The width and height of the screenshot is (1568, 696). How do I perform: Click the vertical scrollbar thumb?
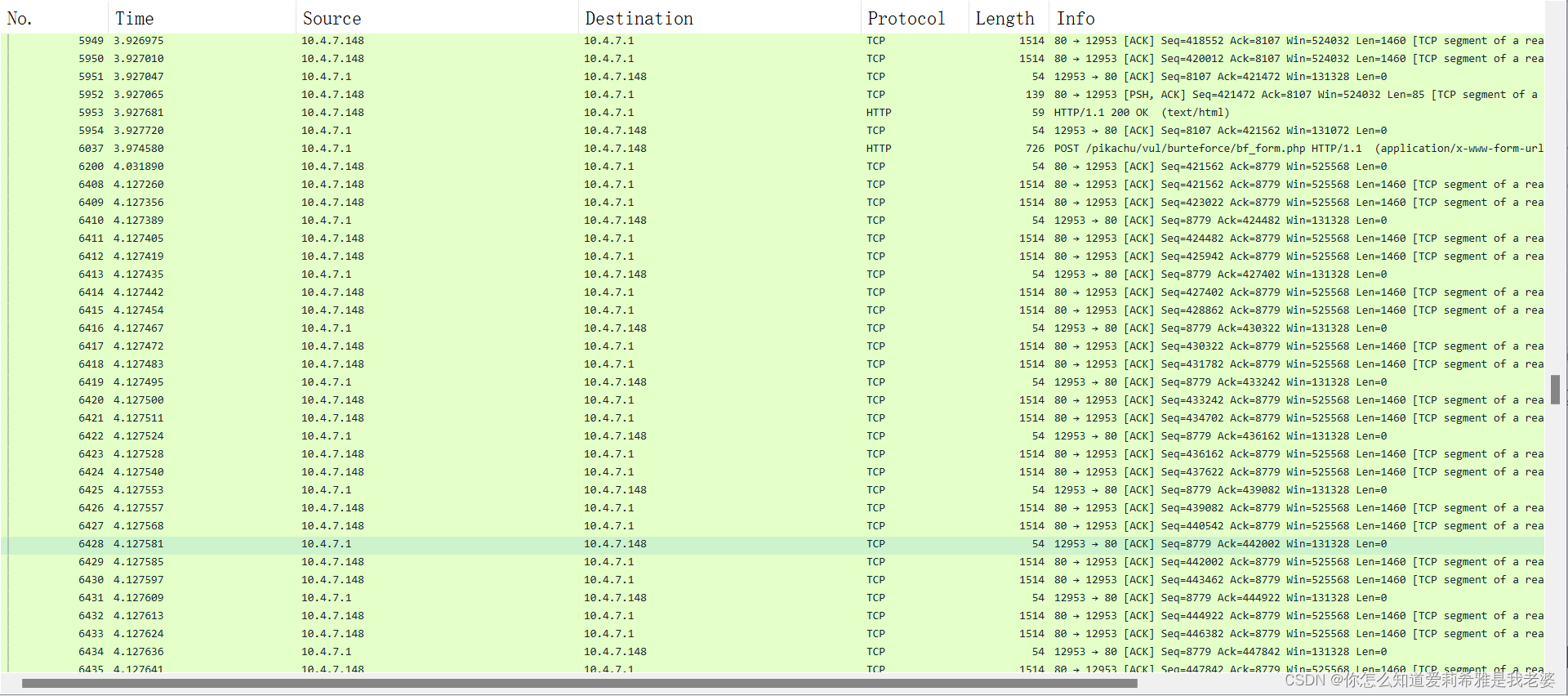pyautogui.click(x=1555, y=390)
